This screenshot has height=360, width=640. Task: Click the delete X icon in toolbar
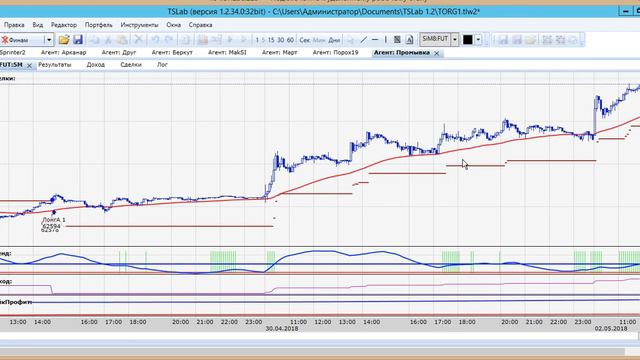[138, 40]
